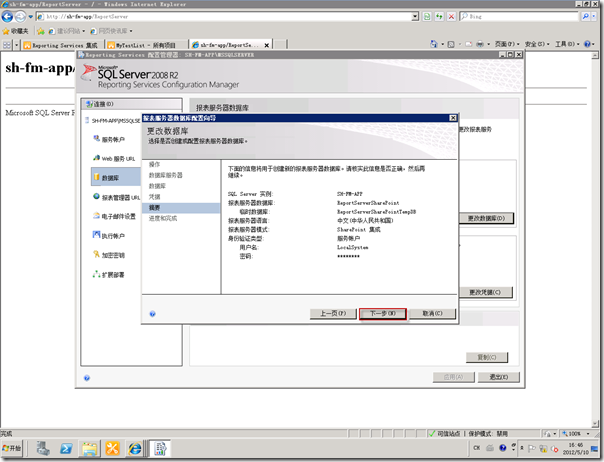Viewport: 604px width, 462px height.
Task: Click the 复制(C) button
Action: [487, 357]
